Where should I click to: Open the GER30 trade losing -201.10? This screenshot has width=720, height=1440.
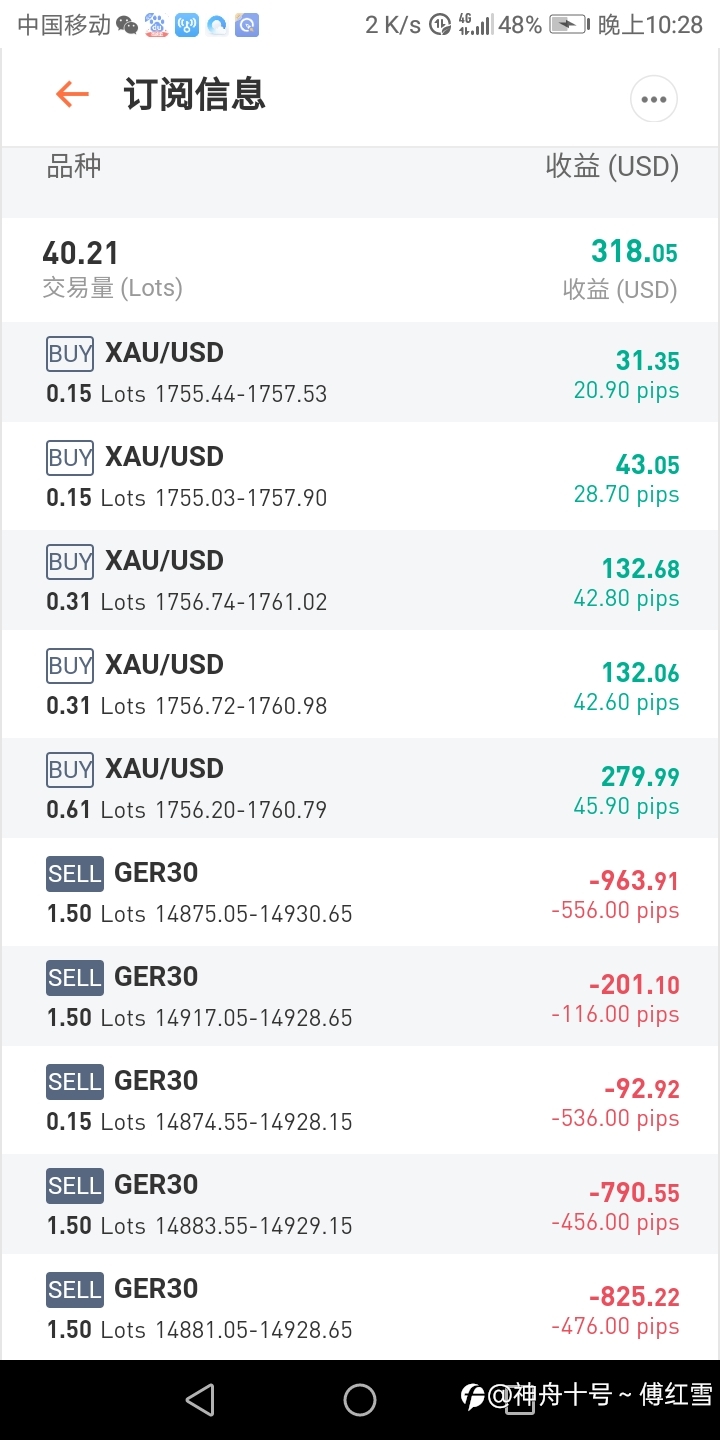pos(360,996)
